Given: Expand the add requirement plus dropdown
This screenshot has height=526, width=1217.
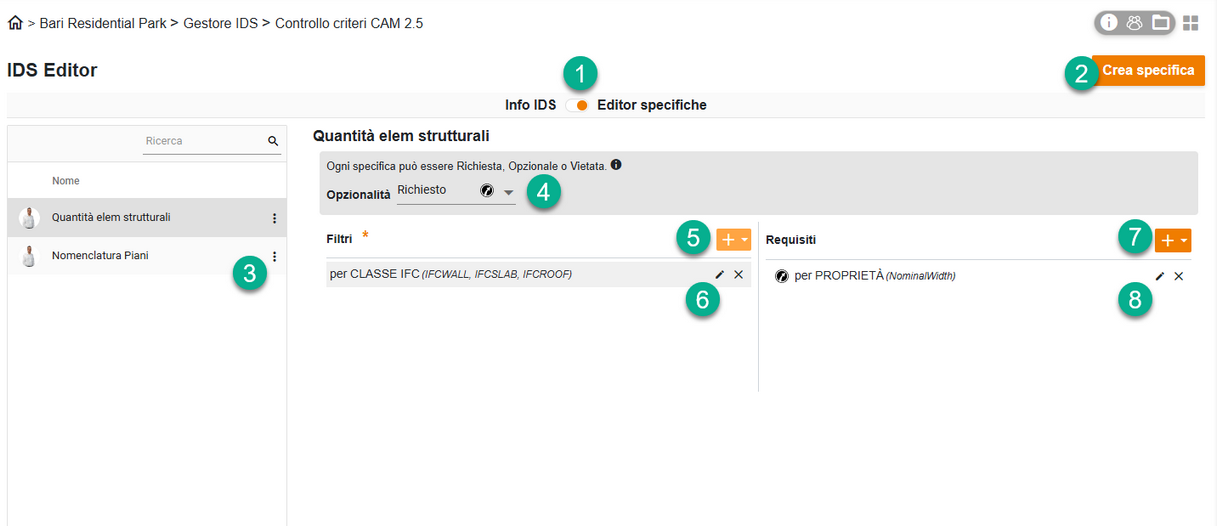Looking at the screenshot, I should pyautogui.click(x=1173, y=240).
